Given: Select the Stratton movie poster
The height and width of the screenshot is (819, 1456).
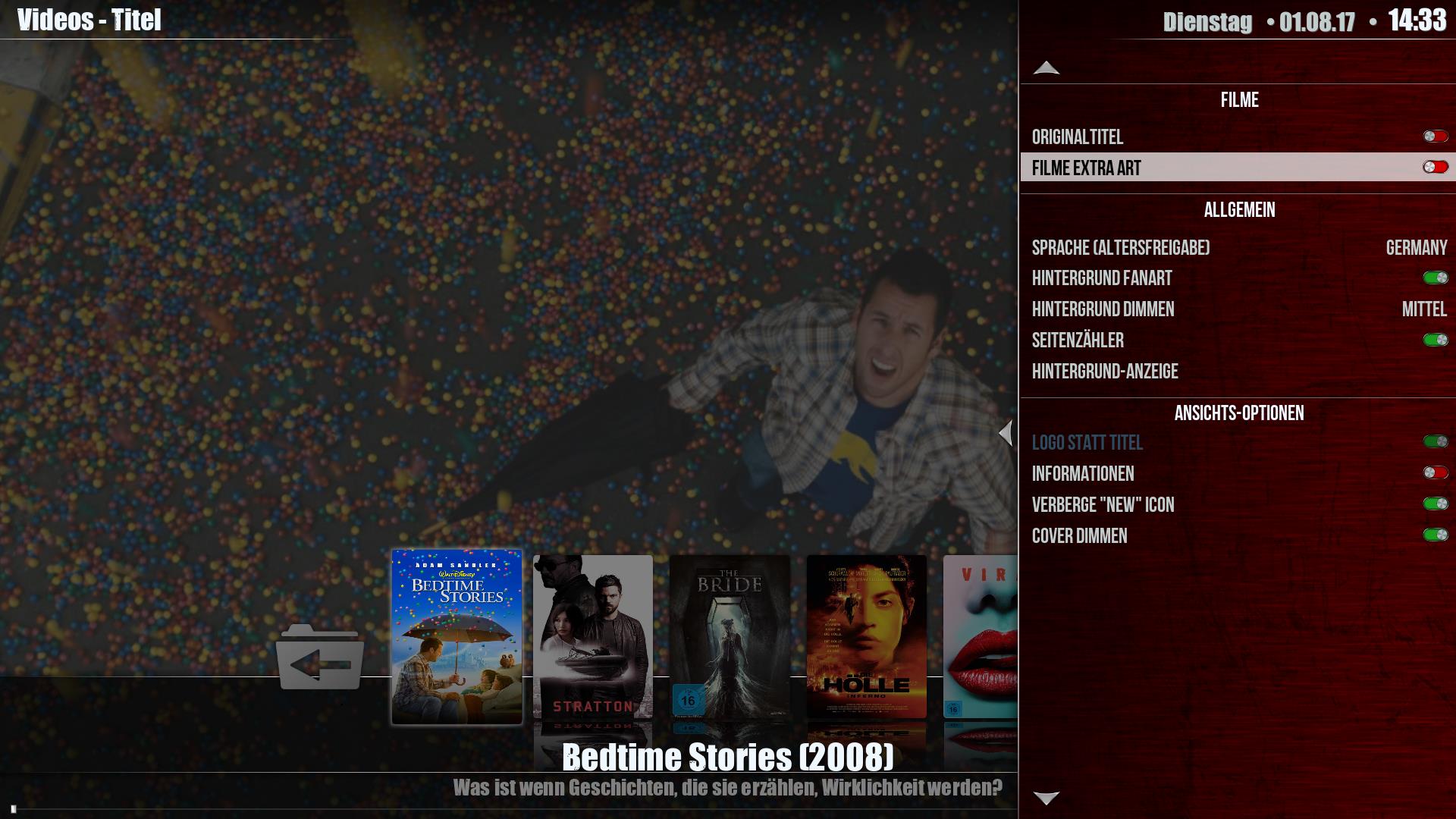Looking at the screenshot, I should (x=593, y=636).
